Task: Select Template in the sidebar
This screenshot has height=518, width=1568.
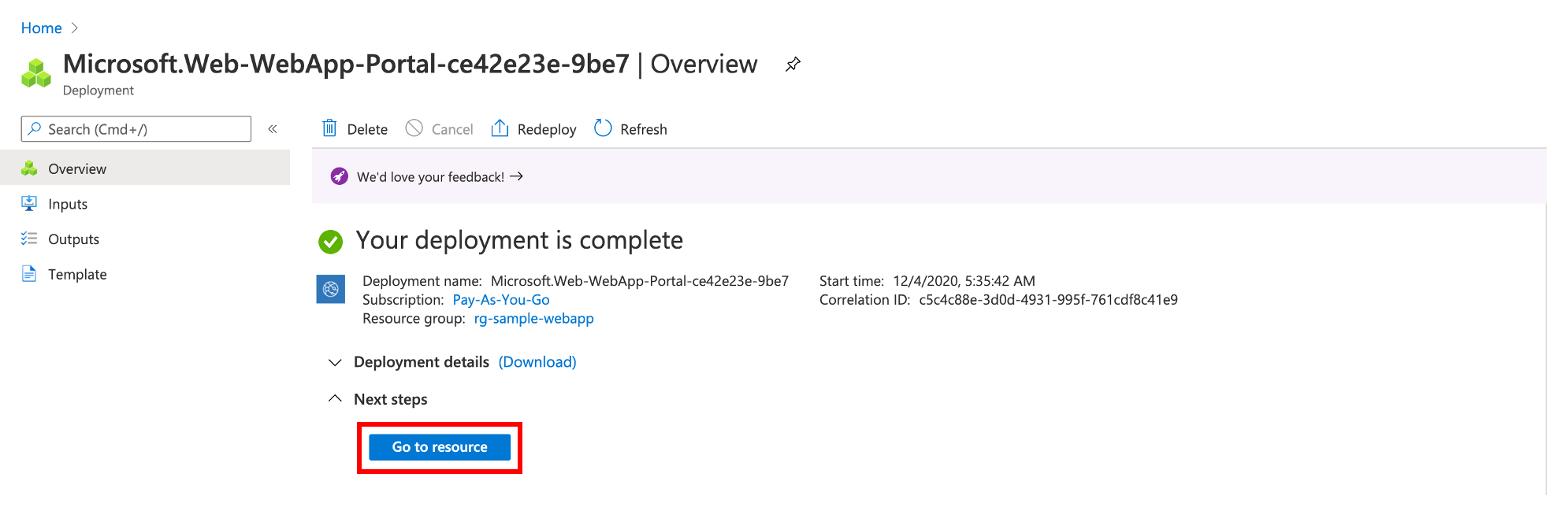Action: click(x=77, y=275)
